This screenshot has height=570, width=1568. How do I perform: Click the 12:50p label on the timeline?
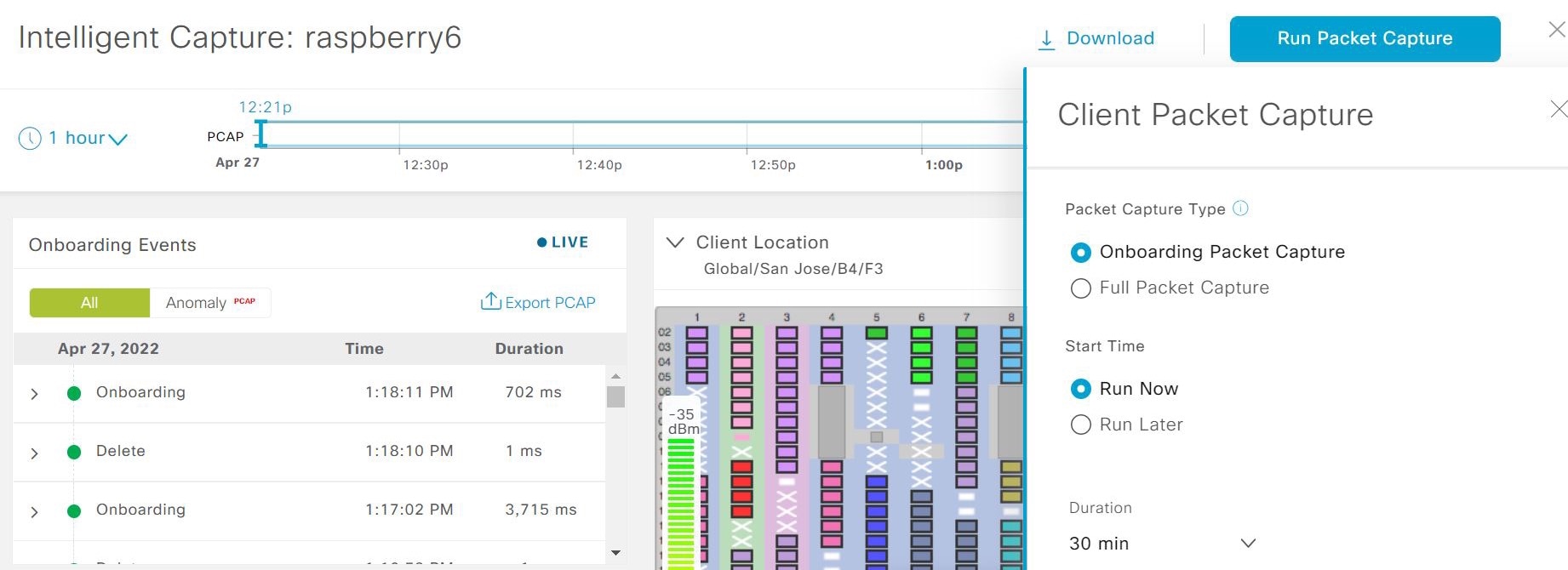point(773,165)
